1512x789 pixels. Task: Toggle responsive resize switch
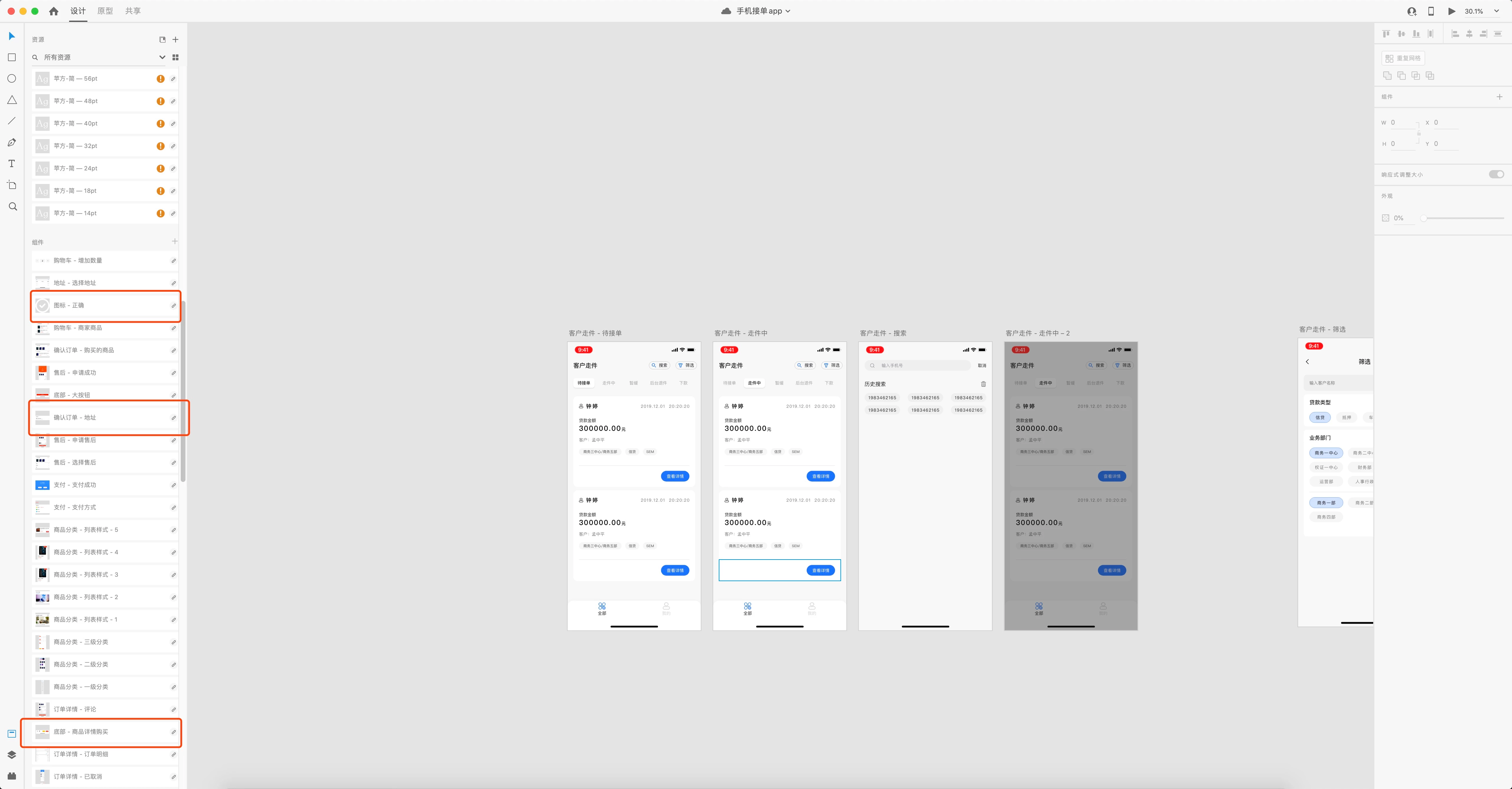(x=1496, y=174)
